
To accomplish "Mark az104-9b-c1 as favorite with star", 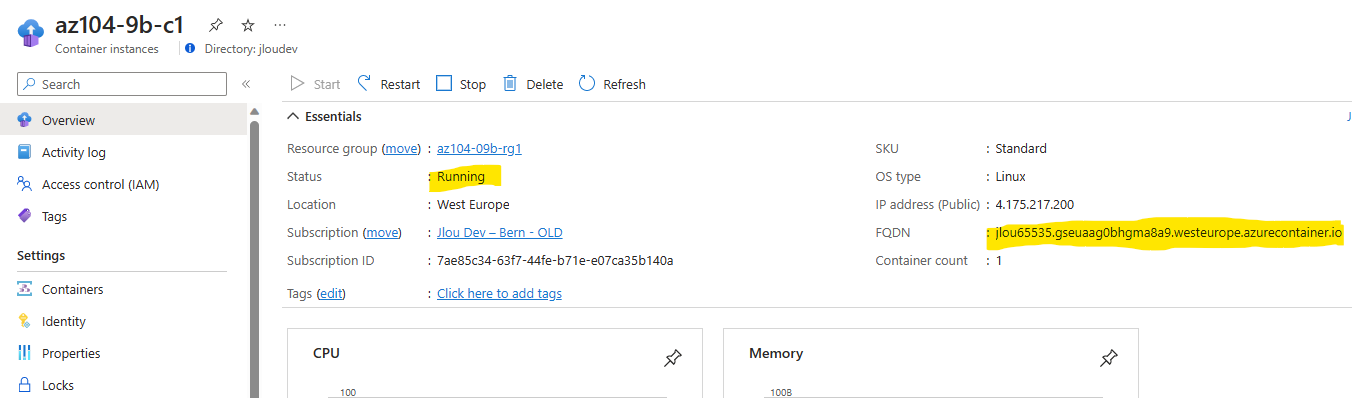I will click(248, 25).
